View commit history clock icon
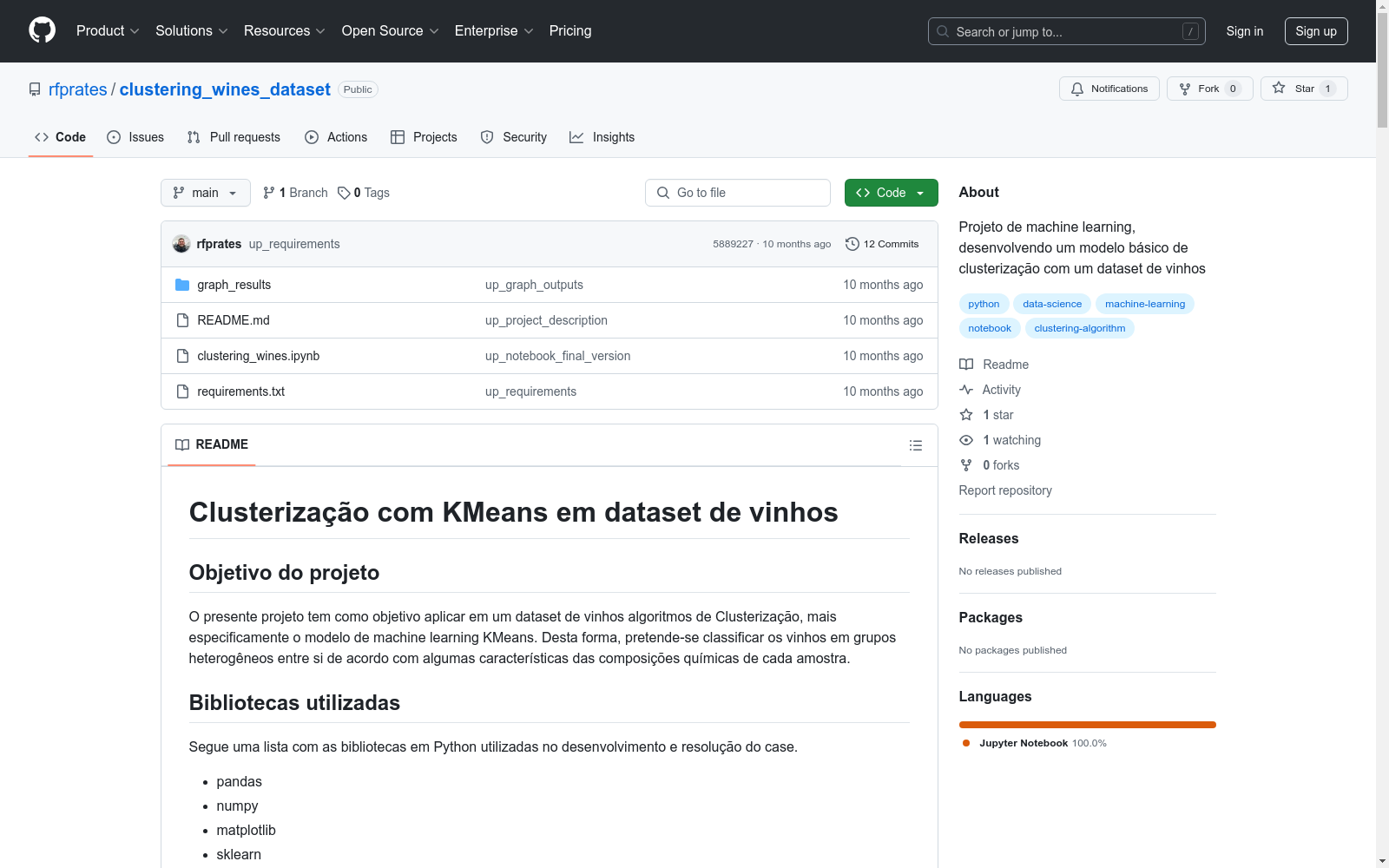Screen dimensions: 1389x868 852,244
